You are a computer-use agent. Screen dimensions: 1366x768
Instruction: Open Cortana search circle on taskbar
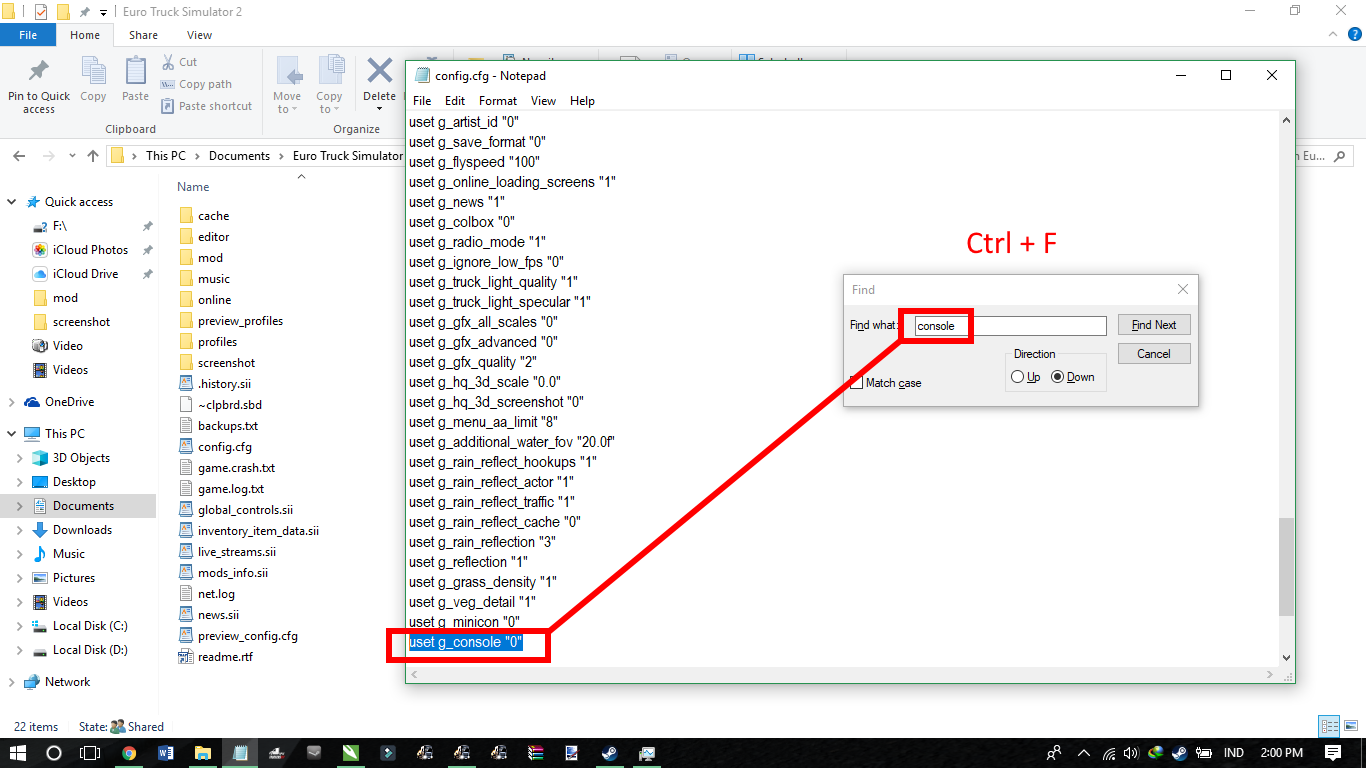pyautogui.click(x=54, y=753)
